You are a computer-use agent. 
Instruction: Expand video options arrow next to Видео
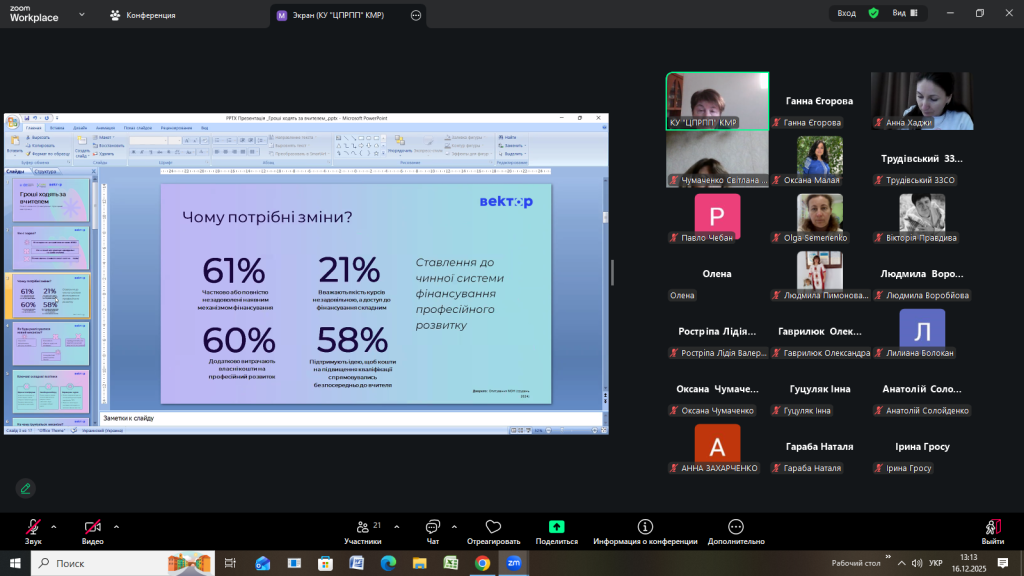(116, 526)
